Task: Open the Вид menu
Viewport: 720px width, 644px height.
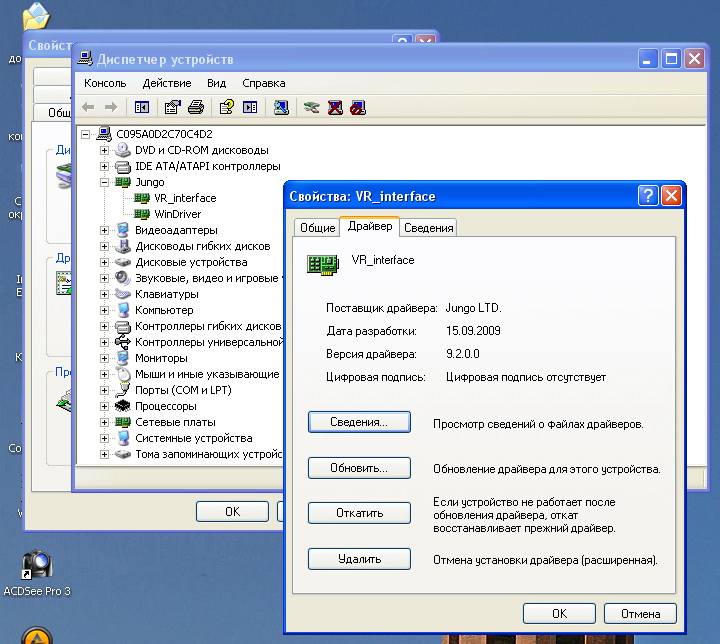Action: point(216,83)
